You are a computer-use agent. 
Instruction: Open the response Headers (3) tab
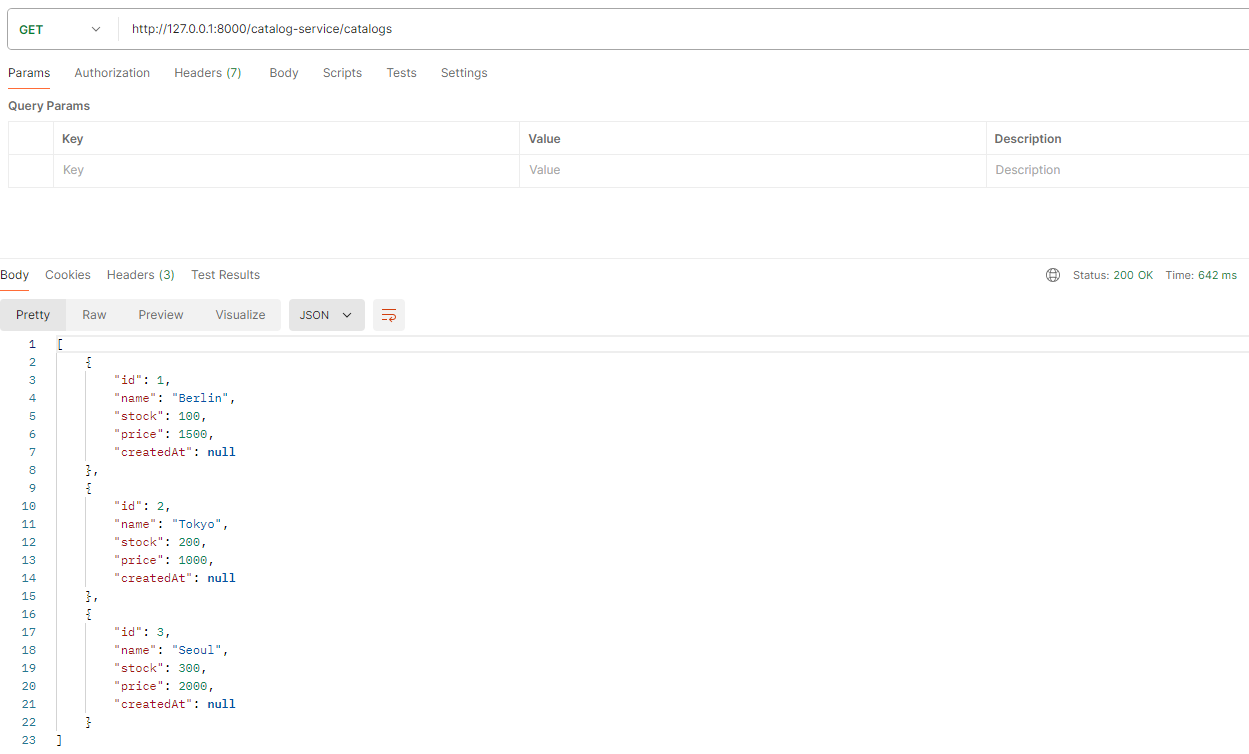[141, 275]
